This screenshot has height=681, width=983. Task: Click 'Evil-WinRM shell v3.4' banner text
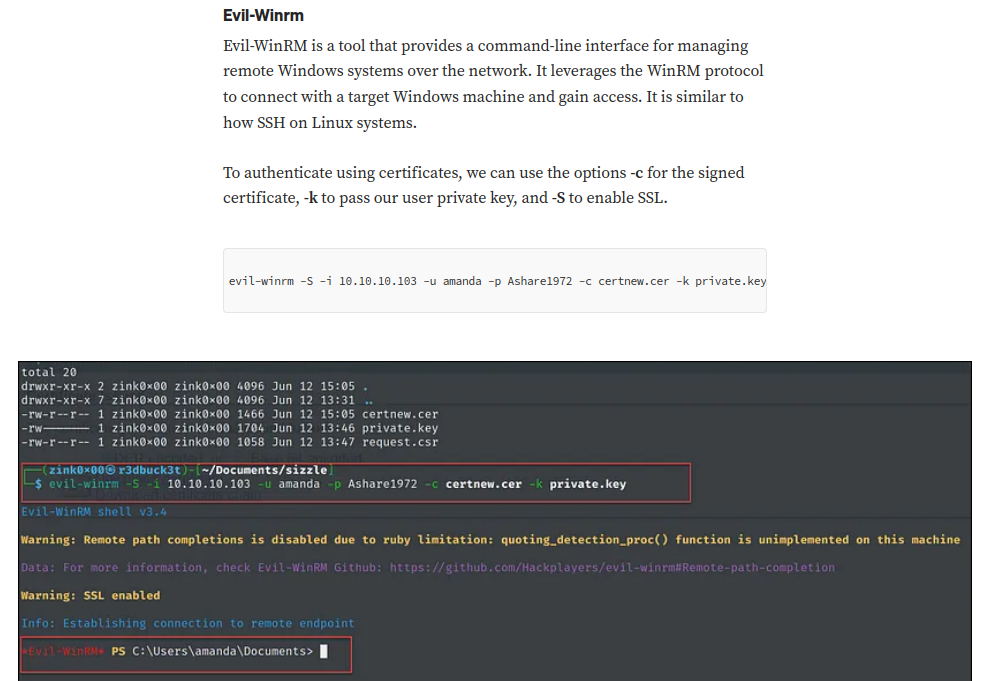(x=94, y=512)
